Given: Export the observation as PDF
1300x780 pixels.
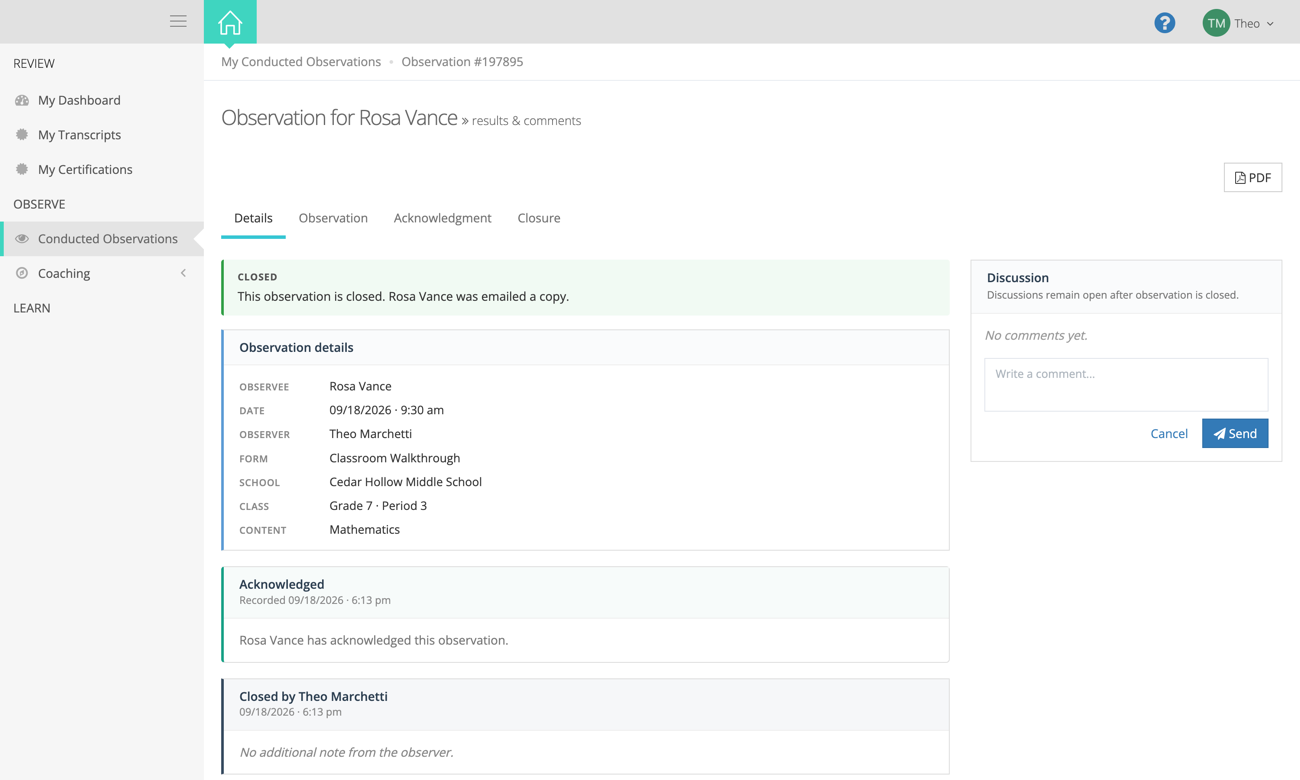Looking at the screenshot, I should pyautogui.click(x=1252, y=177).
